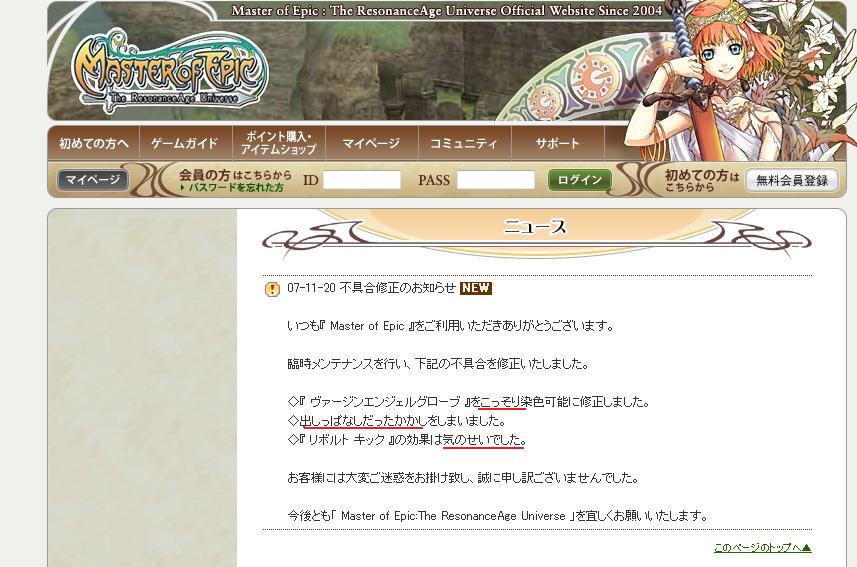Viewport: 857px width, 567px height.
Task: Open ポイント購入・アイテムショップ tab
Action: [x=279, y=143]
